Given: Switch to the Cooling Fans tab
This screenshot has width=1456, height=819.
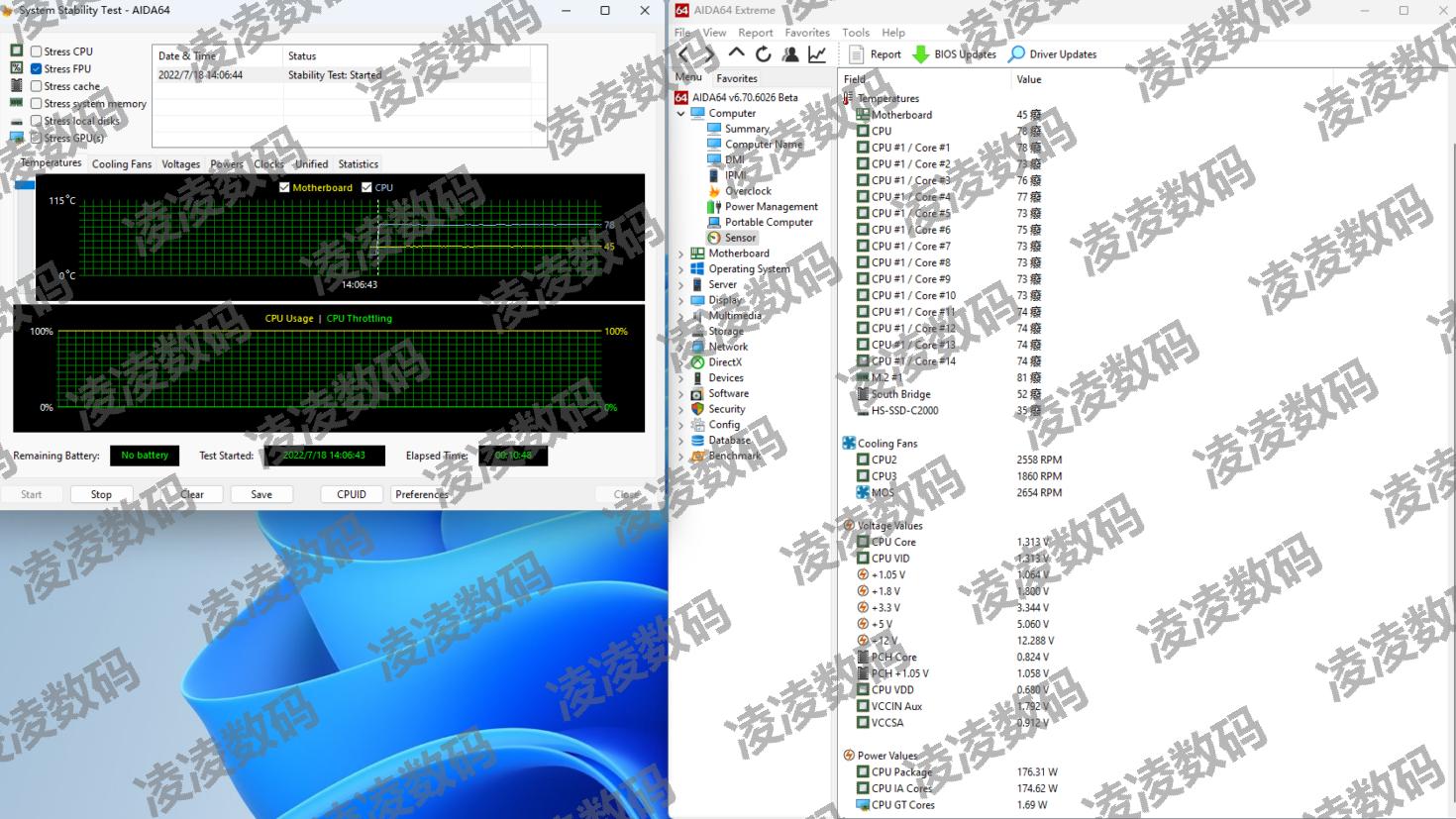Looking at the screenshot, I should tap(122, 164).
